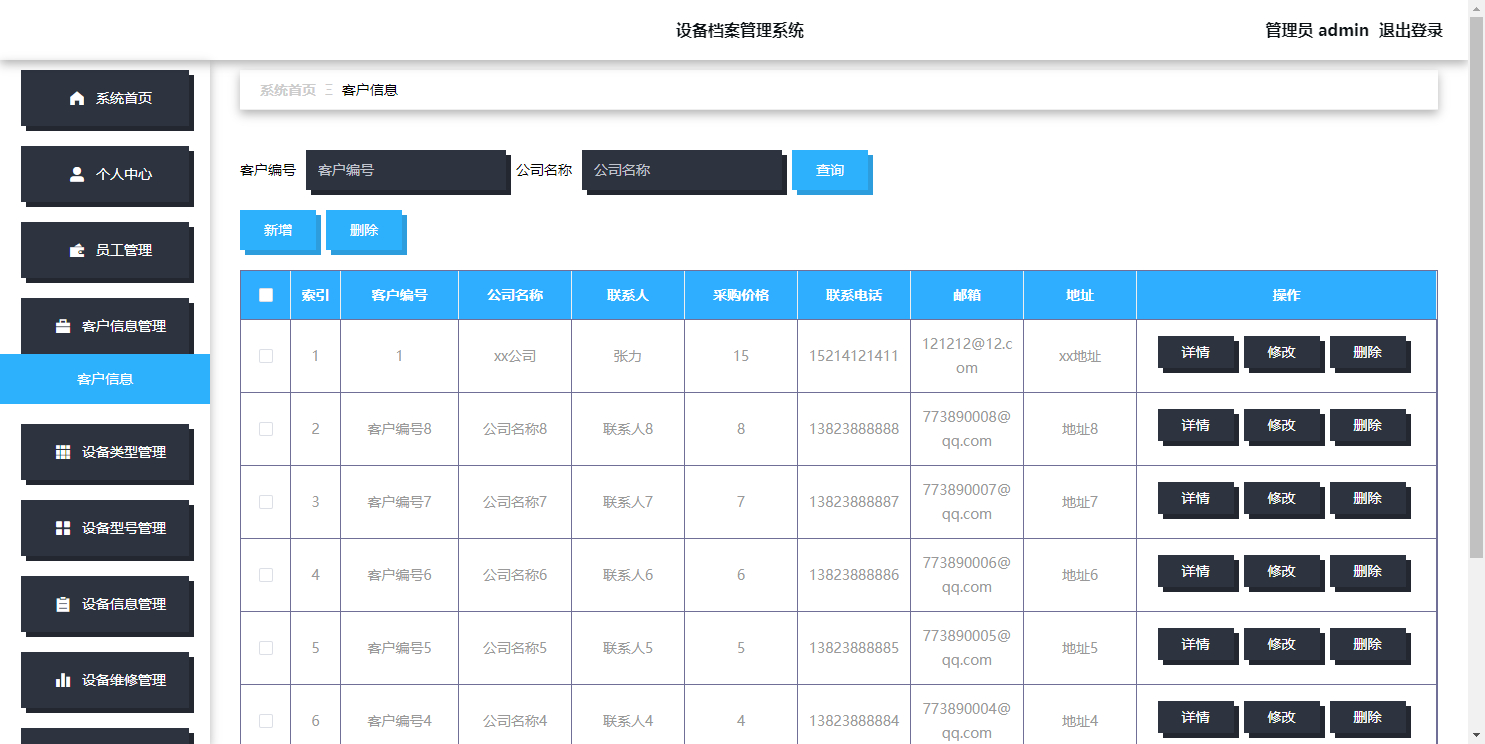Open 详情 for 公司名称7 row
Screen dimensions: 1485x744
pyautogui.click(x=1196, y=498)
